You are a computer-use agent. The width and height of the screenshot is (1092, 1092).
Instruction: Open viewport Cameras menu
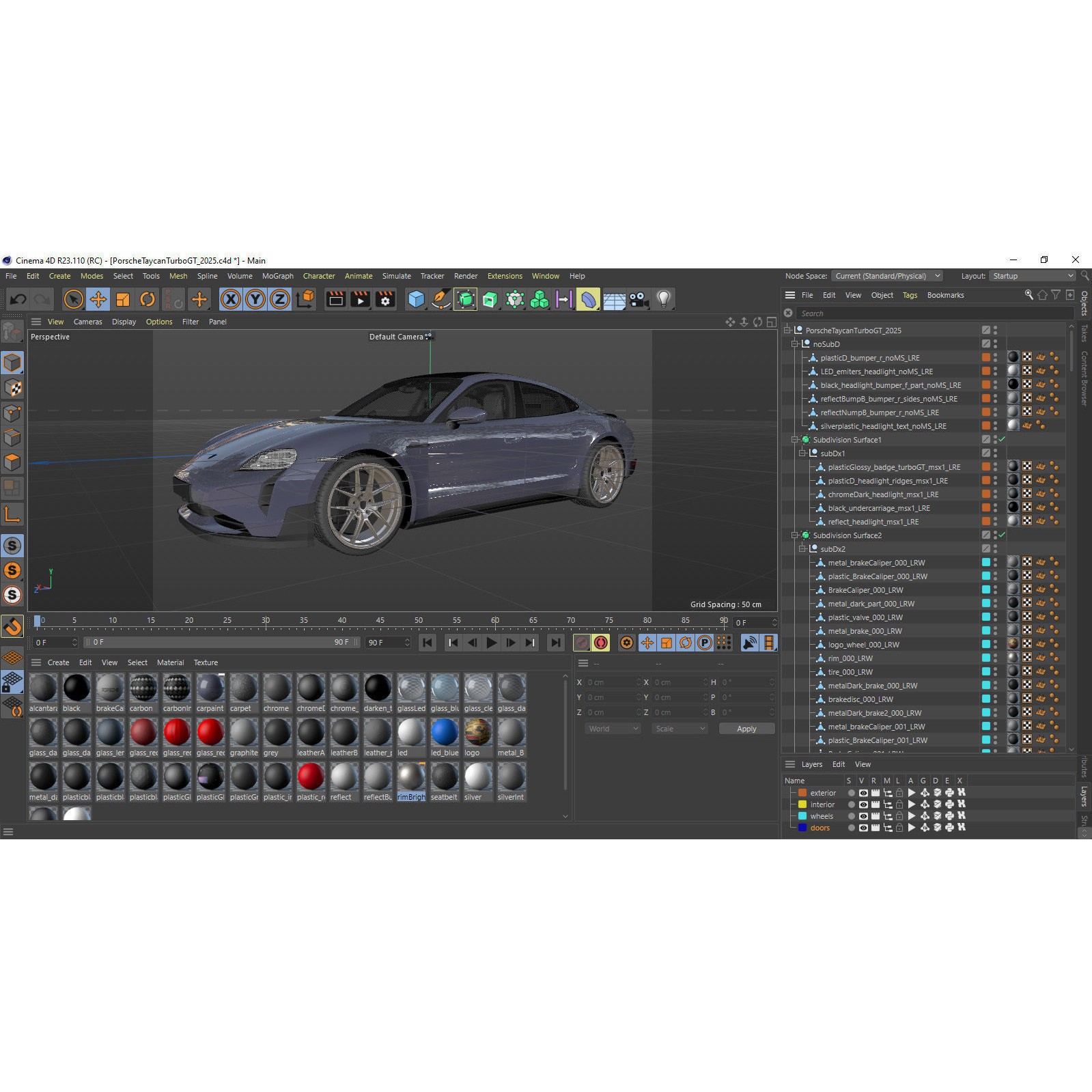pyautogui.click(x=87, y=322)
